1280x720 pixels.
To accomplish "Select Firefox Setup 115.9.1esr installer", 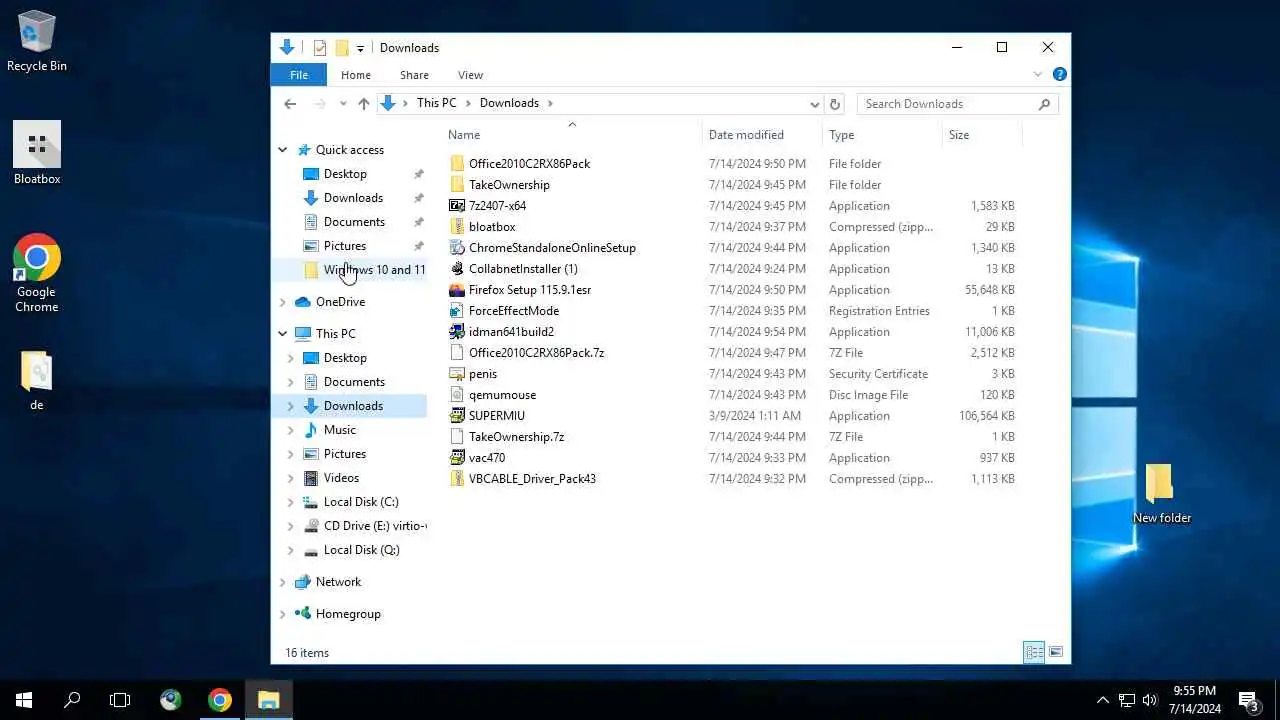I will coord(530,290).
